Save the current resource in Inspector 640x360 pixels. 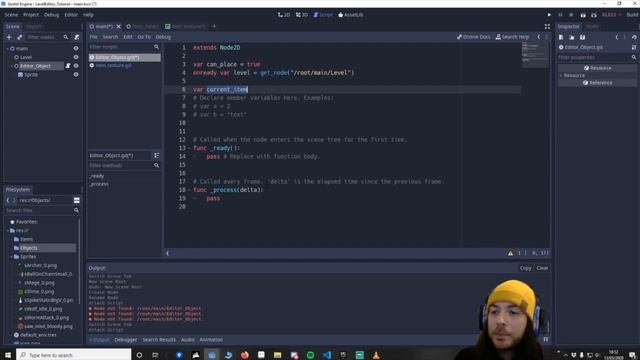(582, 37)
